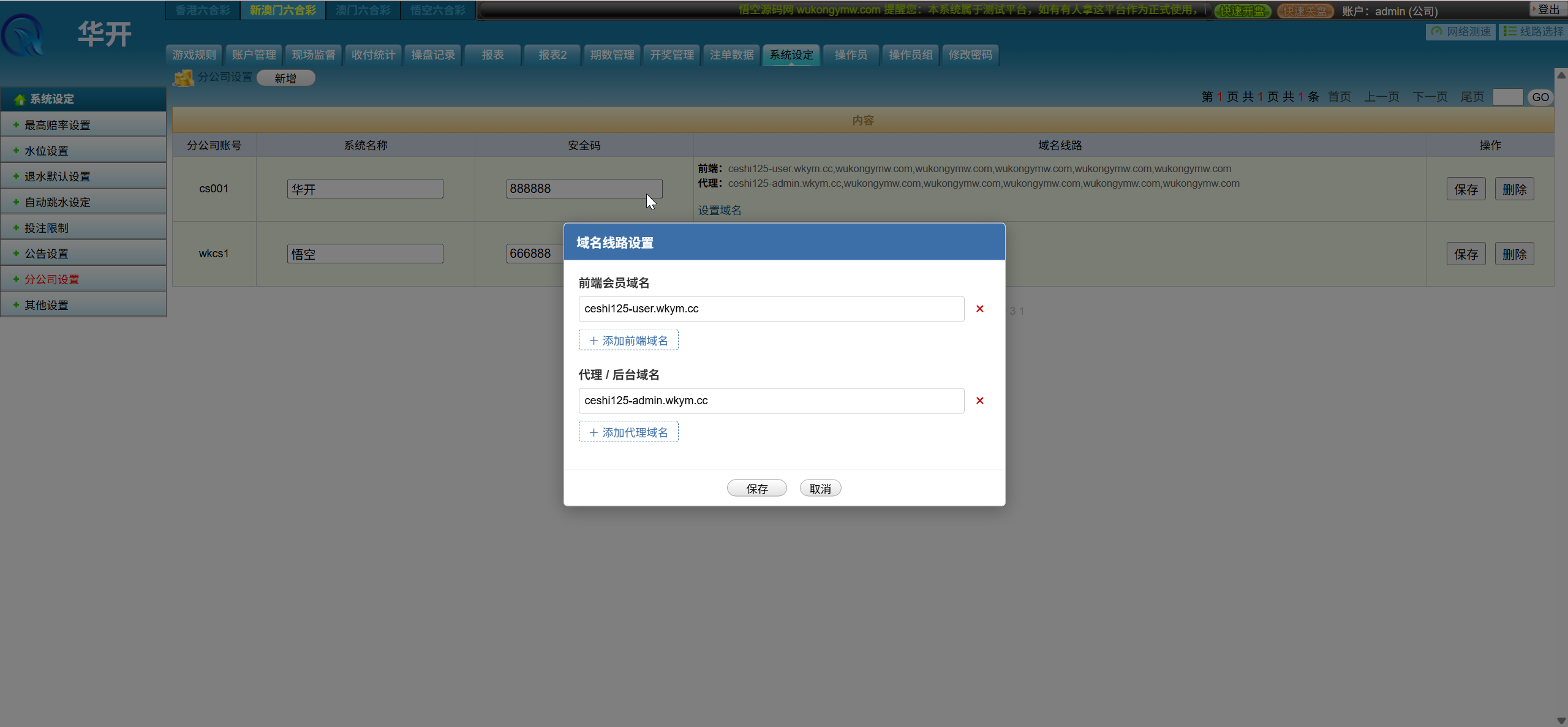Open the 操作员组 menu
Viewport: 1568px width, 727px height.
point(911,55)
